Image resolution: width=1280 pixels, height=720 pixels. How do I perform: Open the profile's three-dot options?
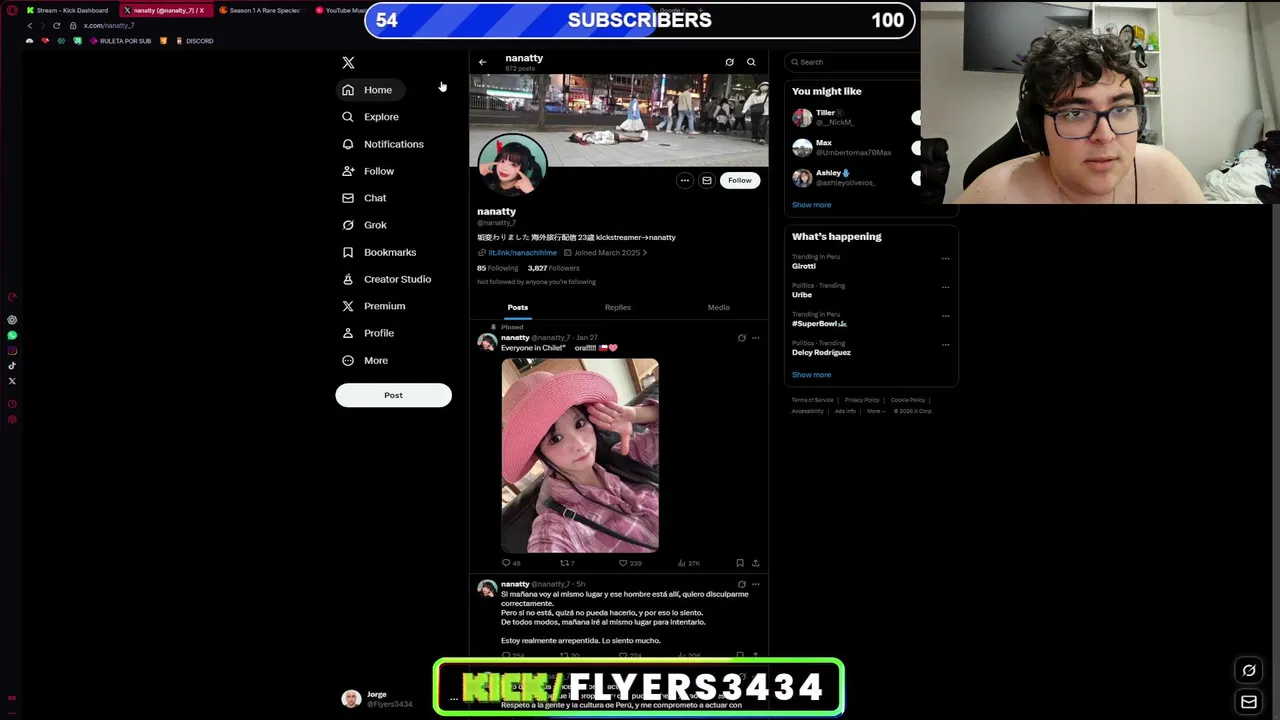click(684, 180)
